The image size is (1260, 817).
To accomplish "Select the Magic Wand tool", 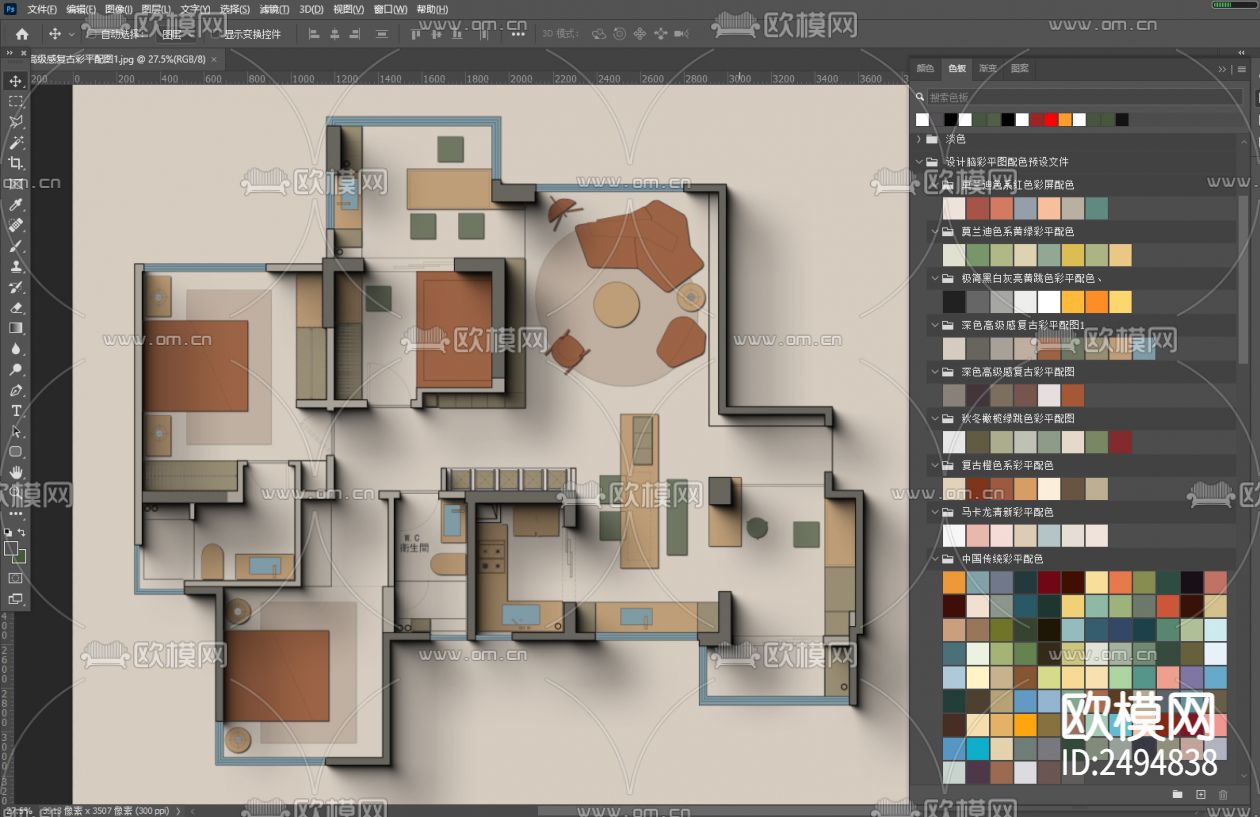I will click(16, 143).
